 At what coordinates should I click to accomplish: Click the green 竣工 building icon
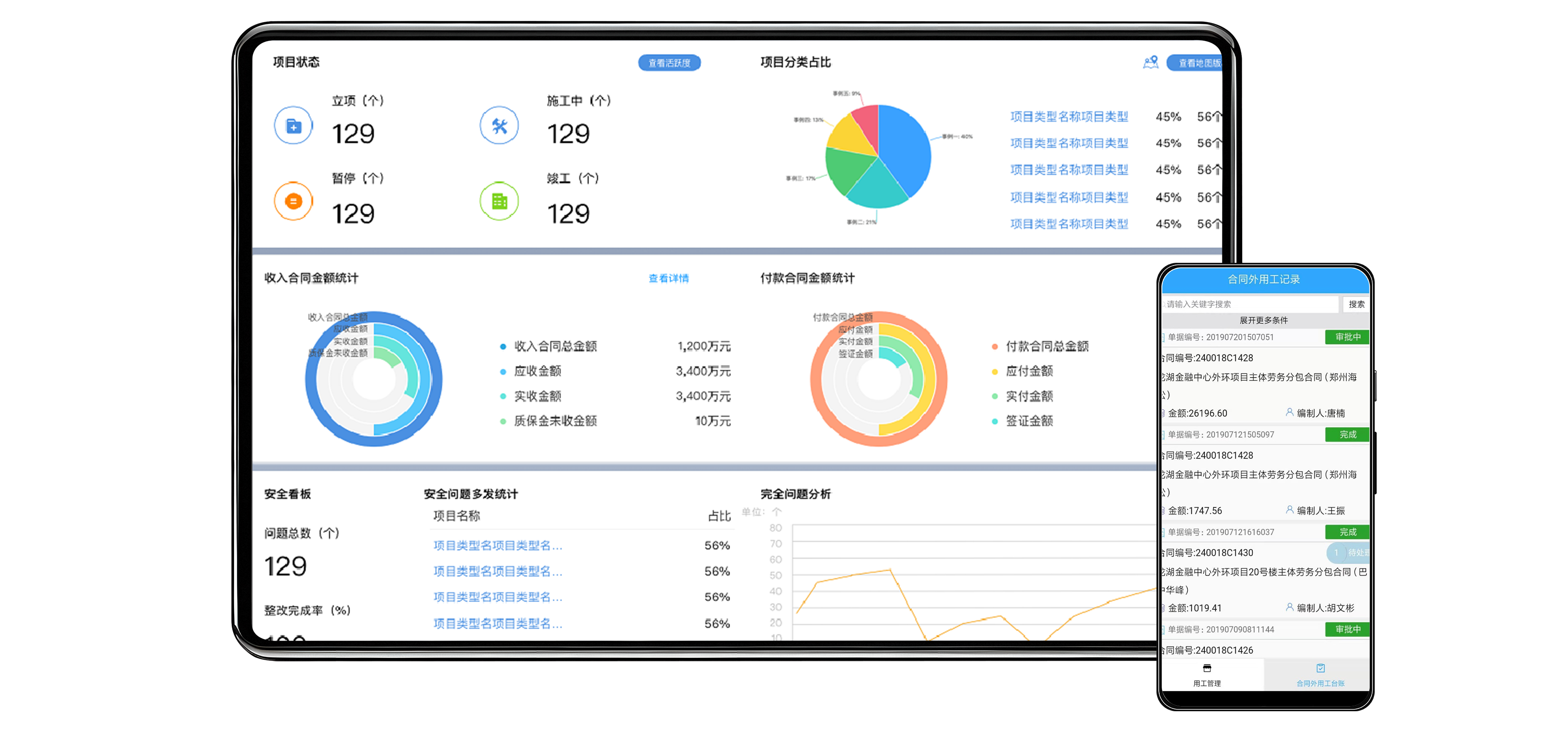499,201
